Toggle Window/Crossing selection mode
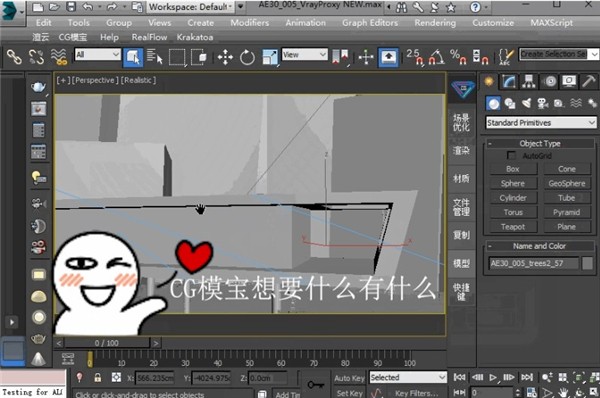 199,57
